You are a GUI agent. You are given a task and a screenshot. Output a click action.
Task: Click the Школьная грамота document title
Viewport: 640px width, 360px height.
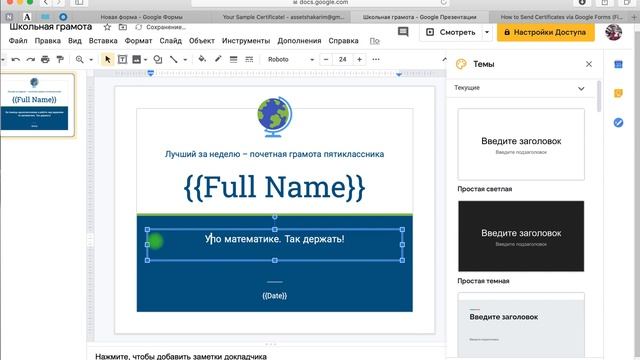point(51,27)
